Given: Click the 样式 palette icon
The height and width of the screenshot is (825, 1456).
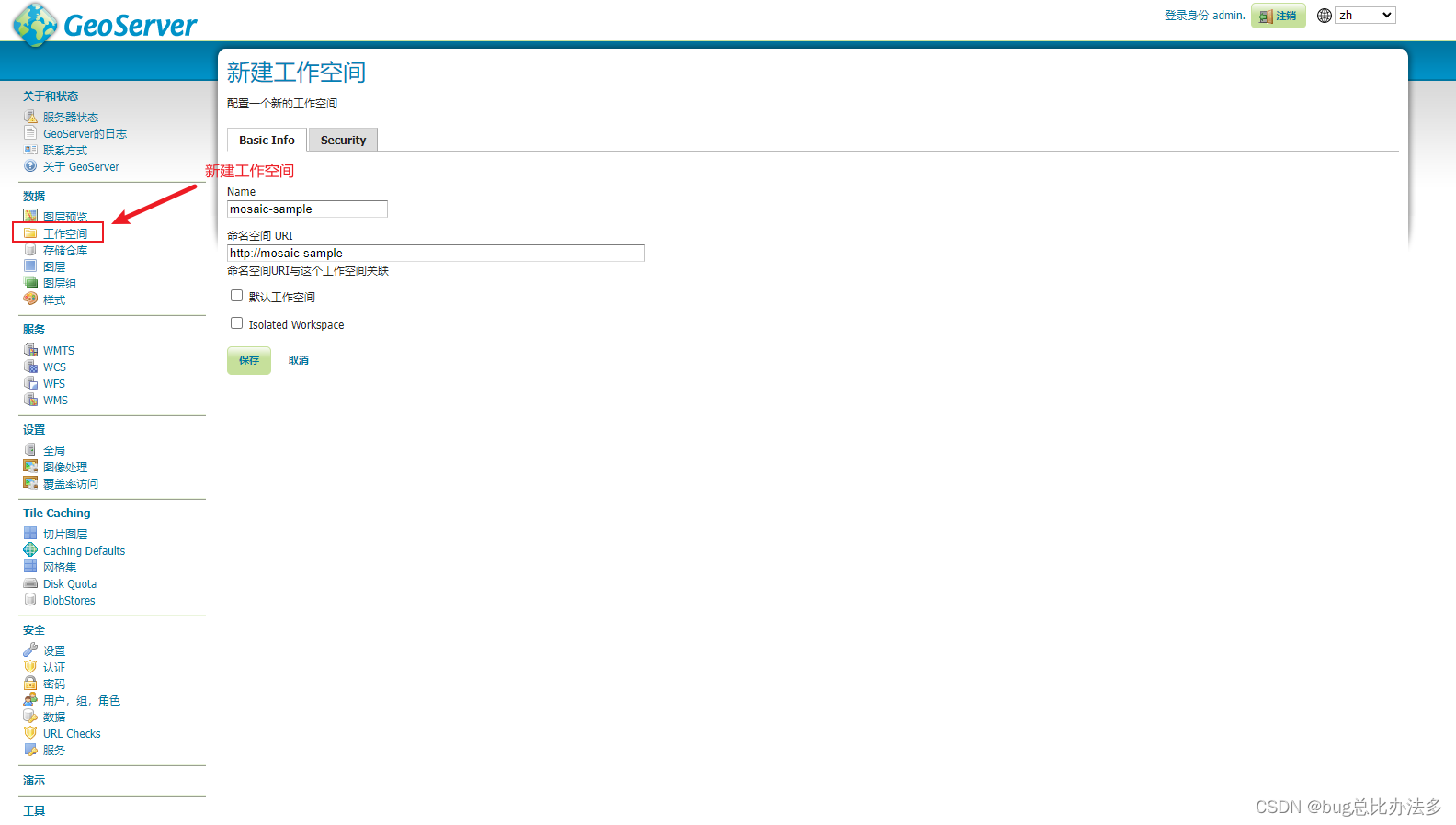Looking at the screenshot, I should click(x=30, y=299).
